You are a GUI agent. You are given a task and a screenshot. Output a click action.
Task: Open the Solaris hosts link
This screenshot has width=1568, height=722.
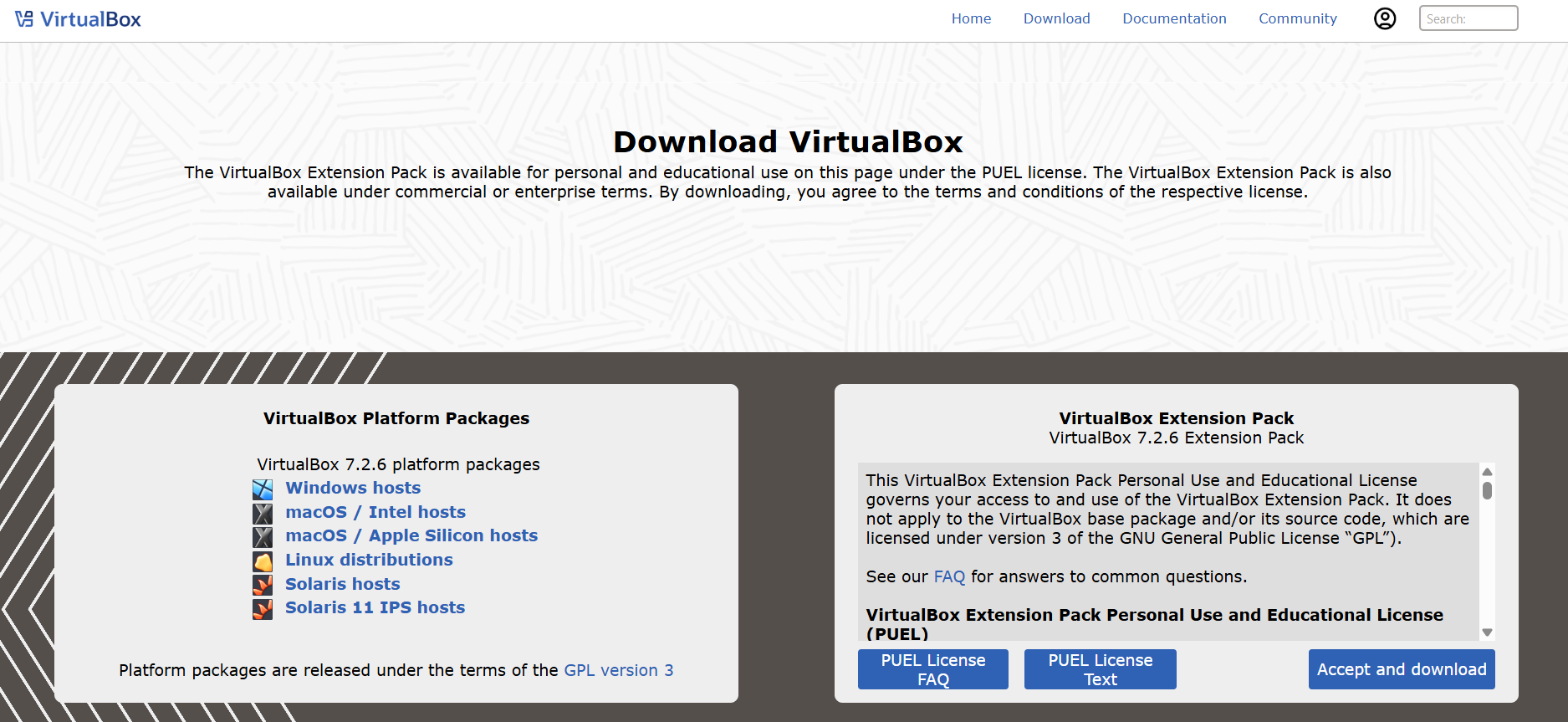coord(343,584)
